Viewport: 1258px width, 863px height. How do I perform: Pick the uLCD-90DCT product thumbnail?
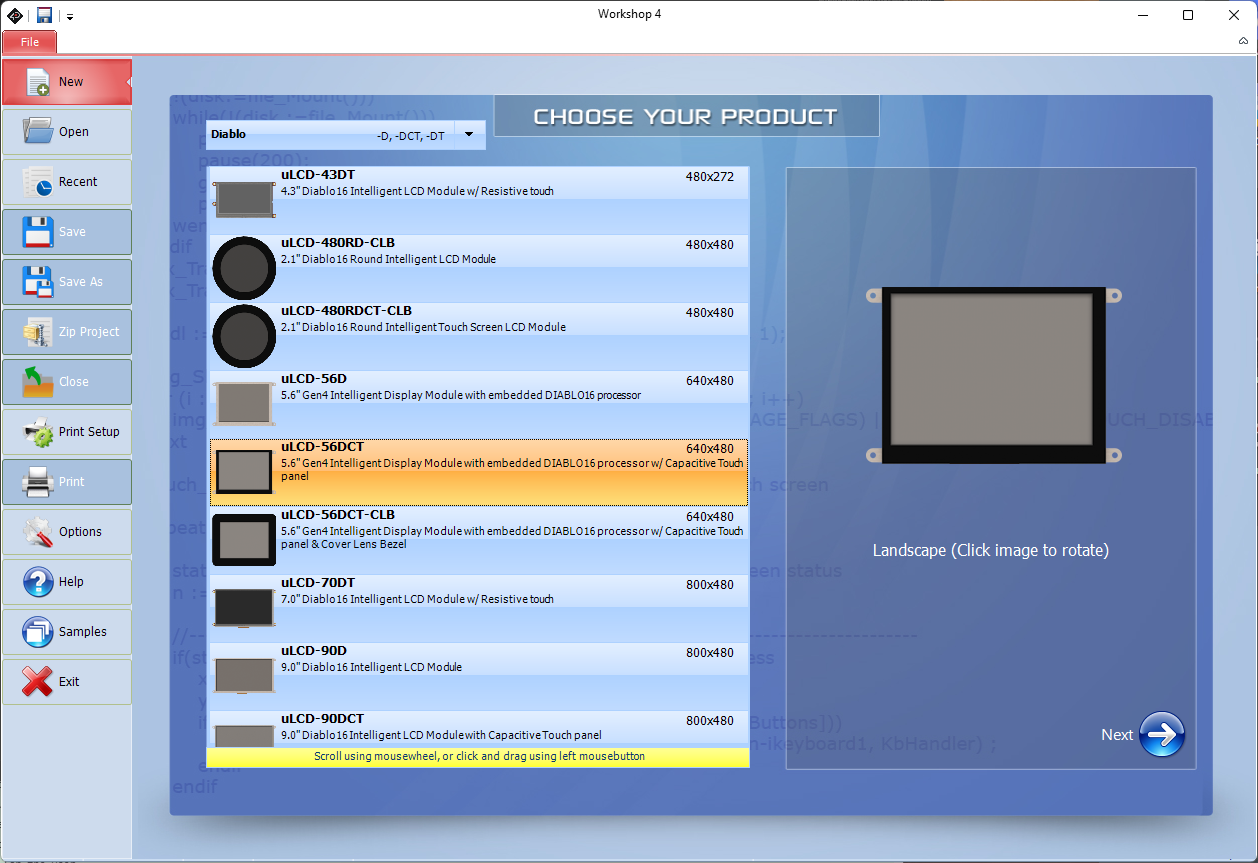click(x=244, y=735)
